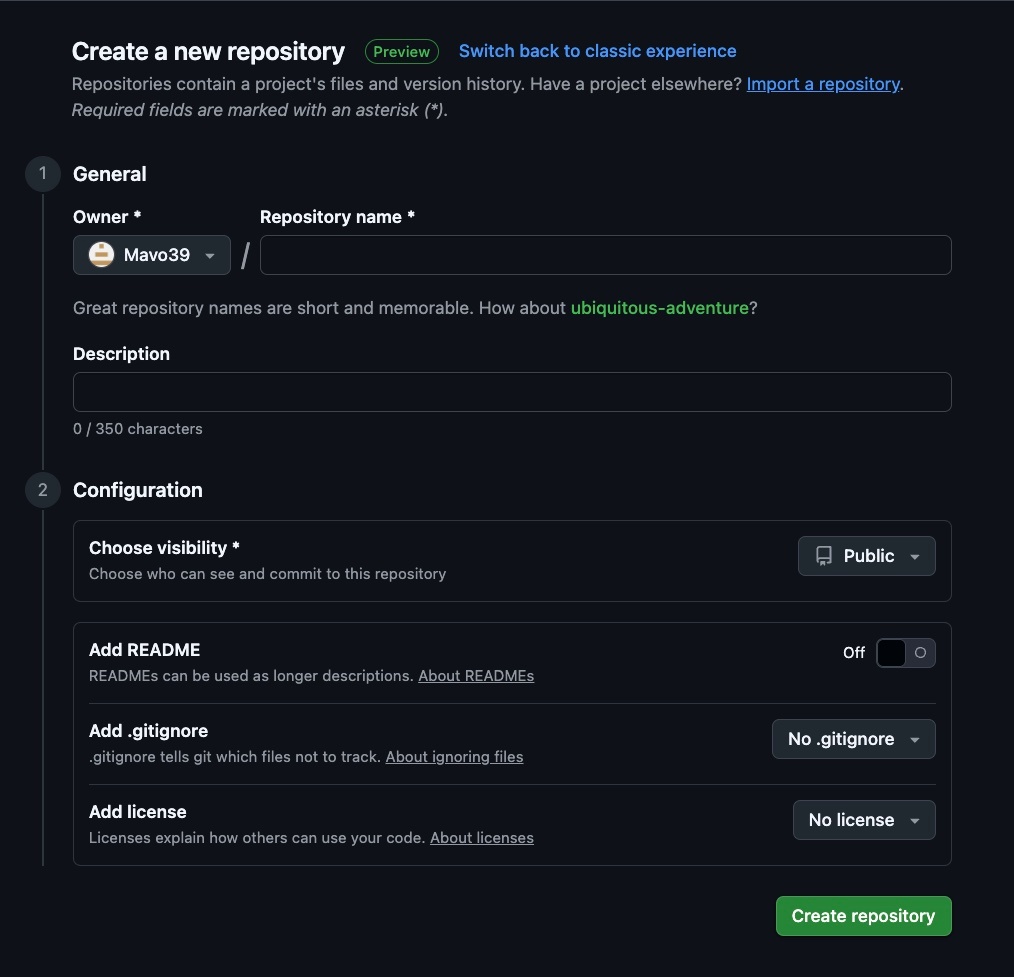The height and width of the screenshot is (977, 1014).
Task: Click the Preview badge label
Action: [x=401, y=52]
